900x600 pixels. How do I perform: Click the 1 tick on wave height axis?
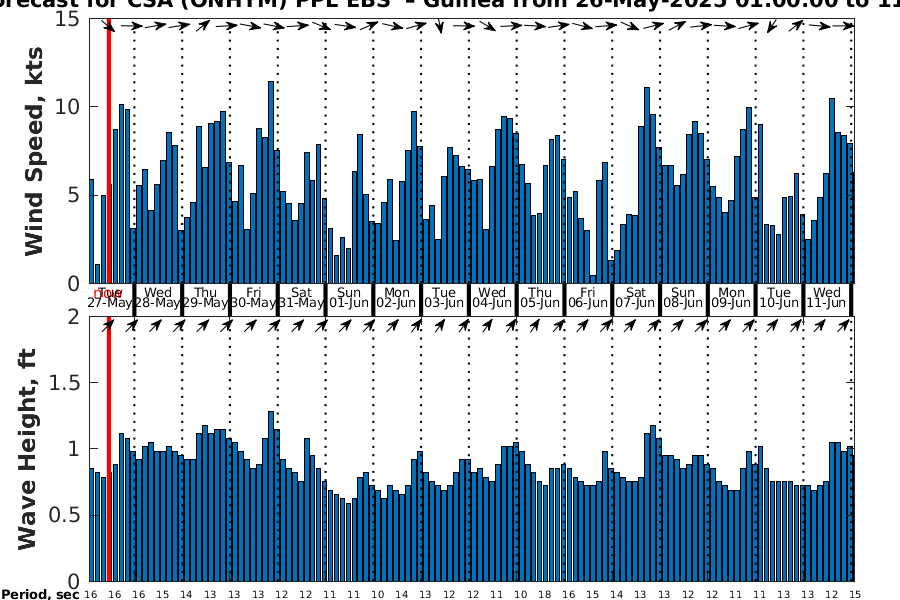[73, 448]
